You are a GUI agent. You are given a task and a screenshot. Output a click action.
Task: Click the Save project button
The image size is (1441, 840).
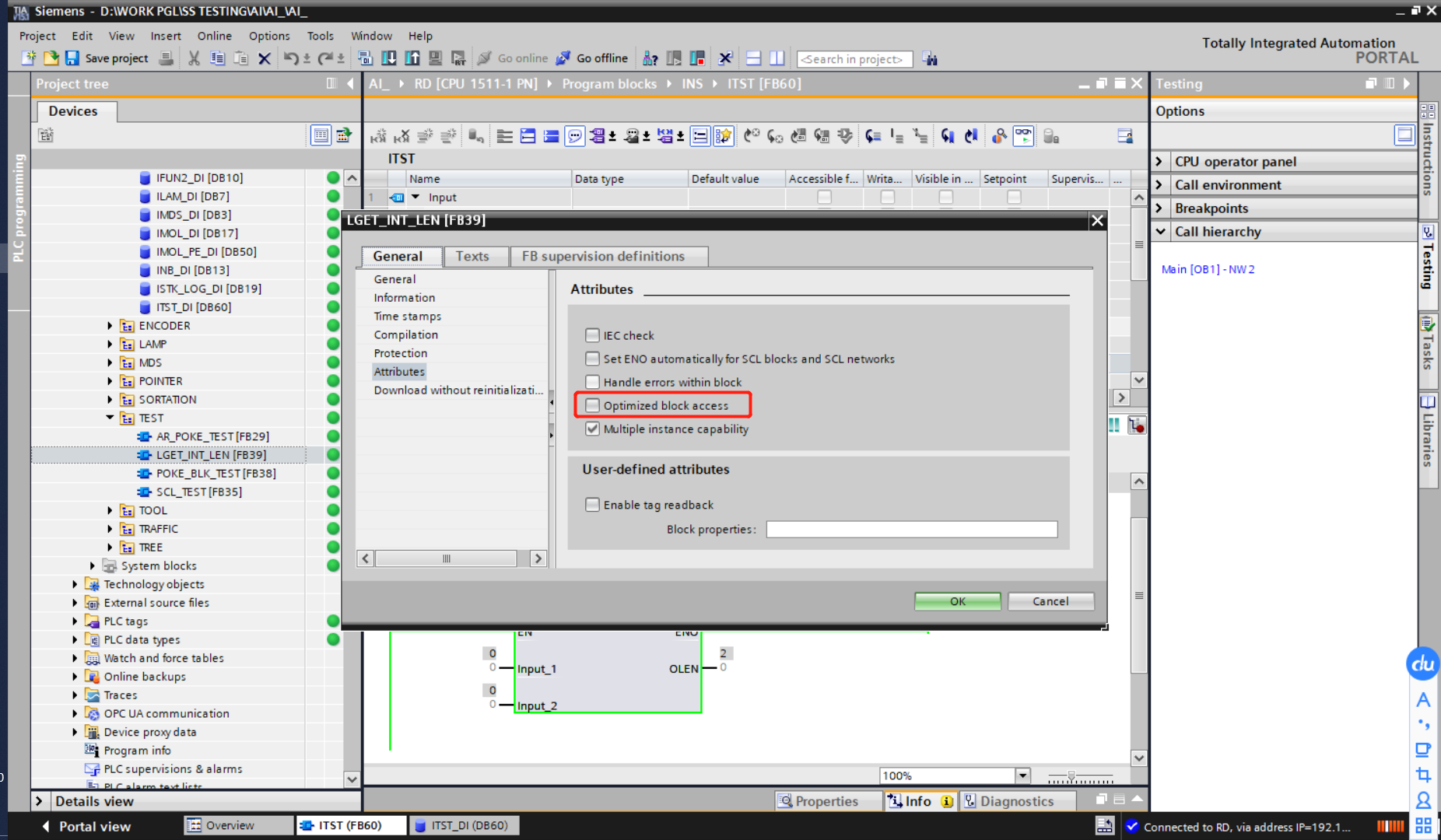[x=107, y=58]
